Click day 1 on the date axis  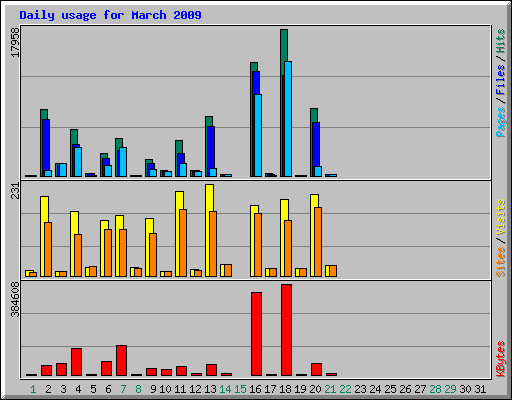tap(33, 389)
